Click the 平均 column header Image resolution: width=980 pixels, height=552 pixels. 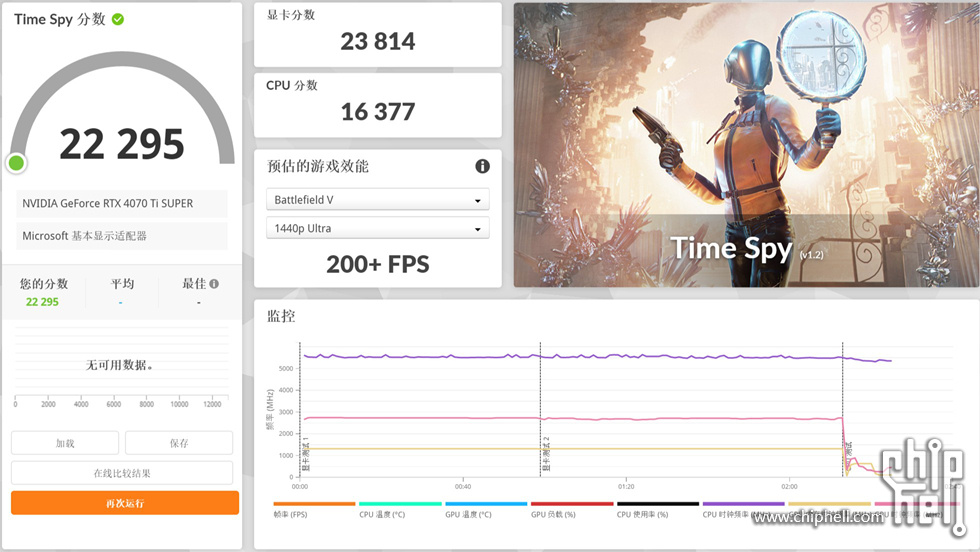(122, 284)
